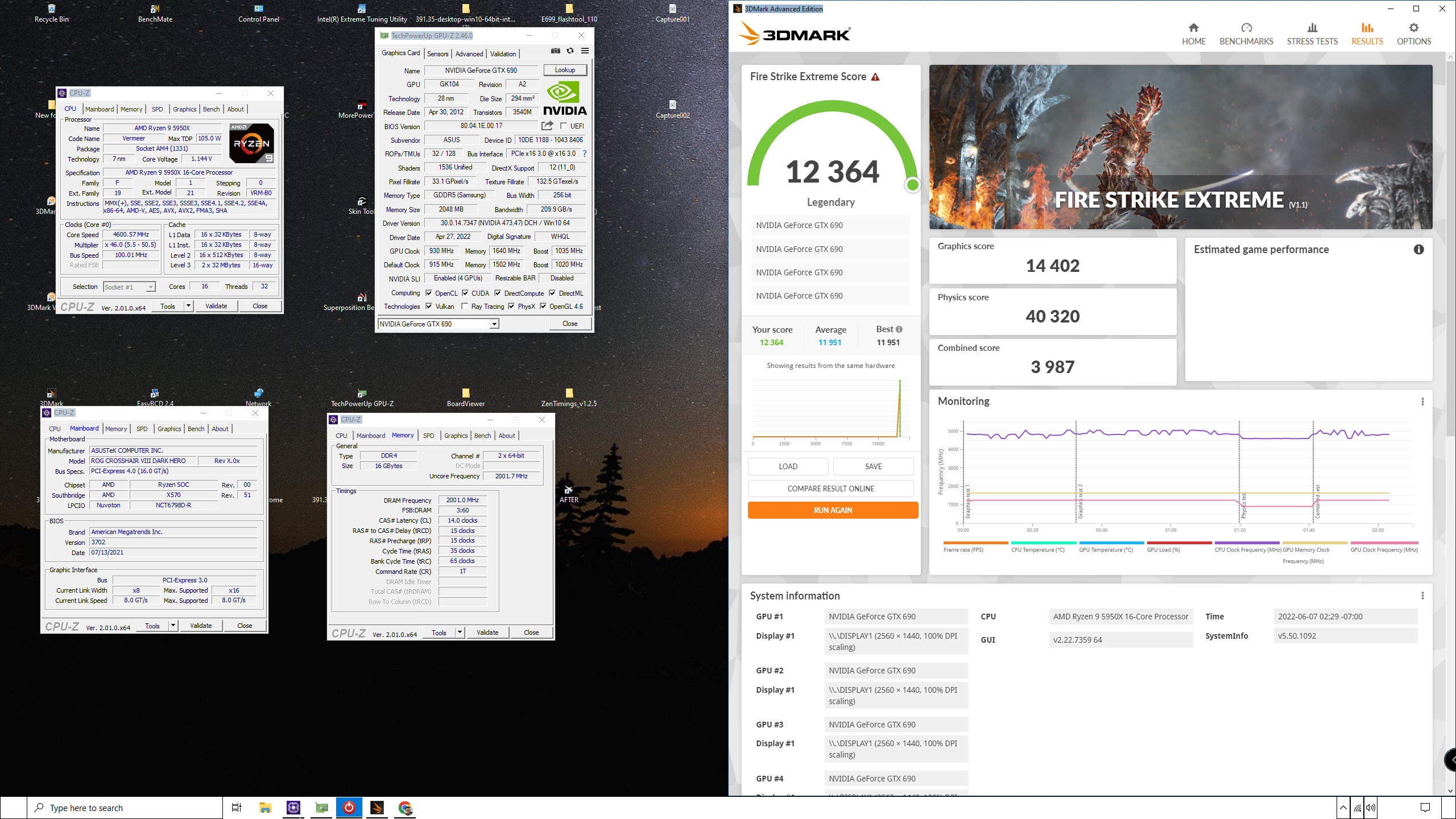Click Bus Interface question mark in GPU-Z
Image resolution: width=1456 pixels, height=819 pixels.
584,154
